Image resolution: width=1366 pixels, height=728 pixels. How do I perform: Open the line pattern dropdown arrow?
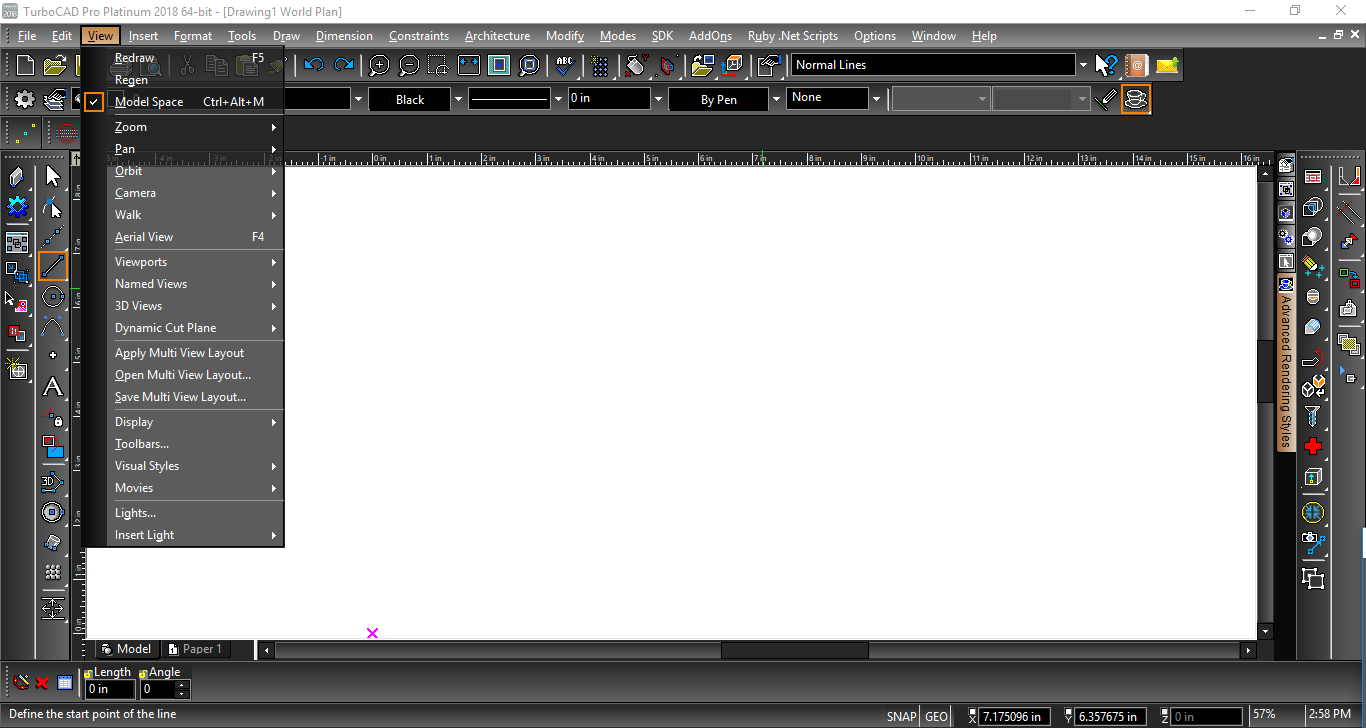[558, 99]
